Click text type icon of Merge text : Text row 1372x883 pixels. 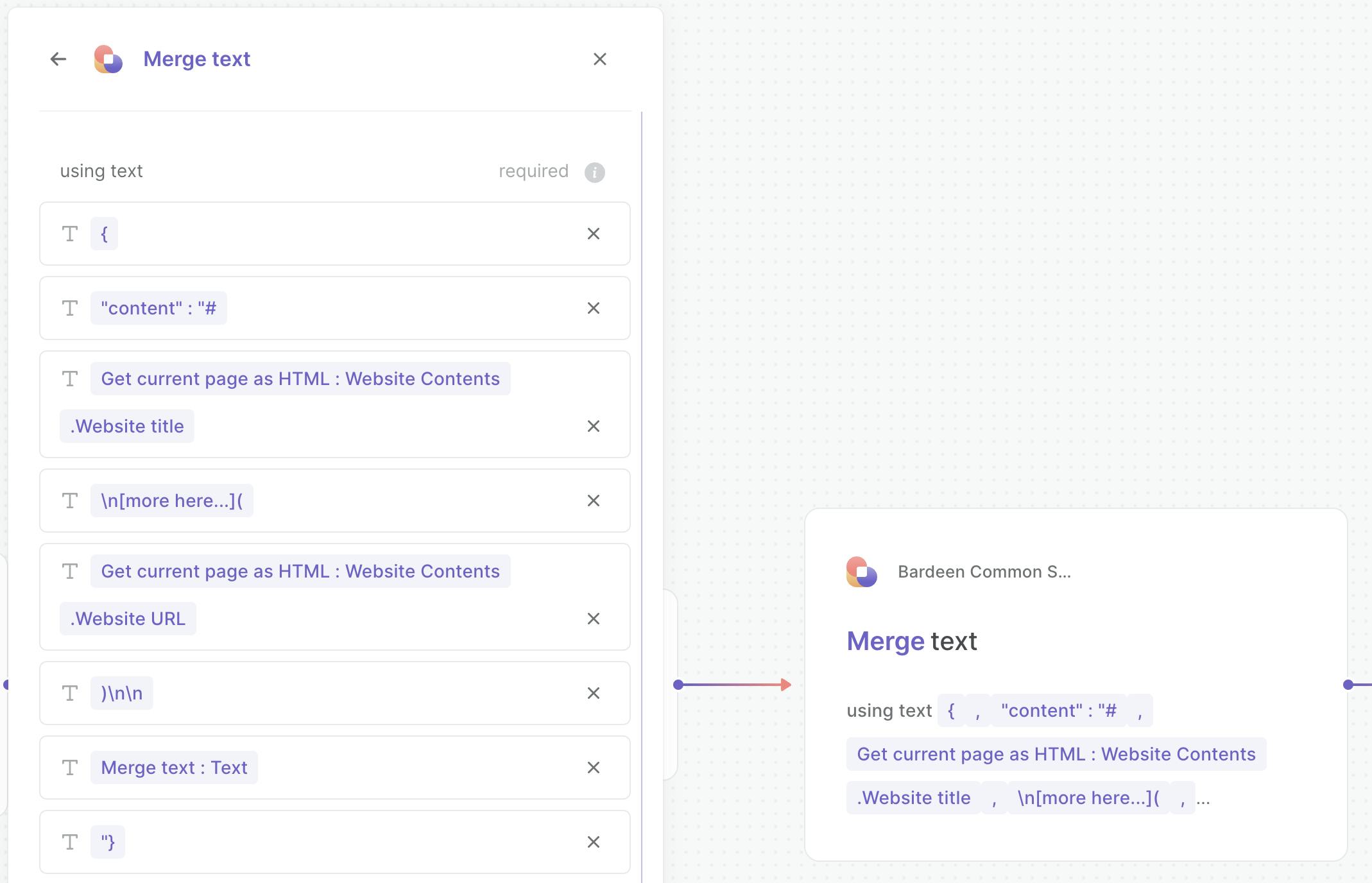click(70, 767)
